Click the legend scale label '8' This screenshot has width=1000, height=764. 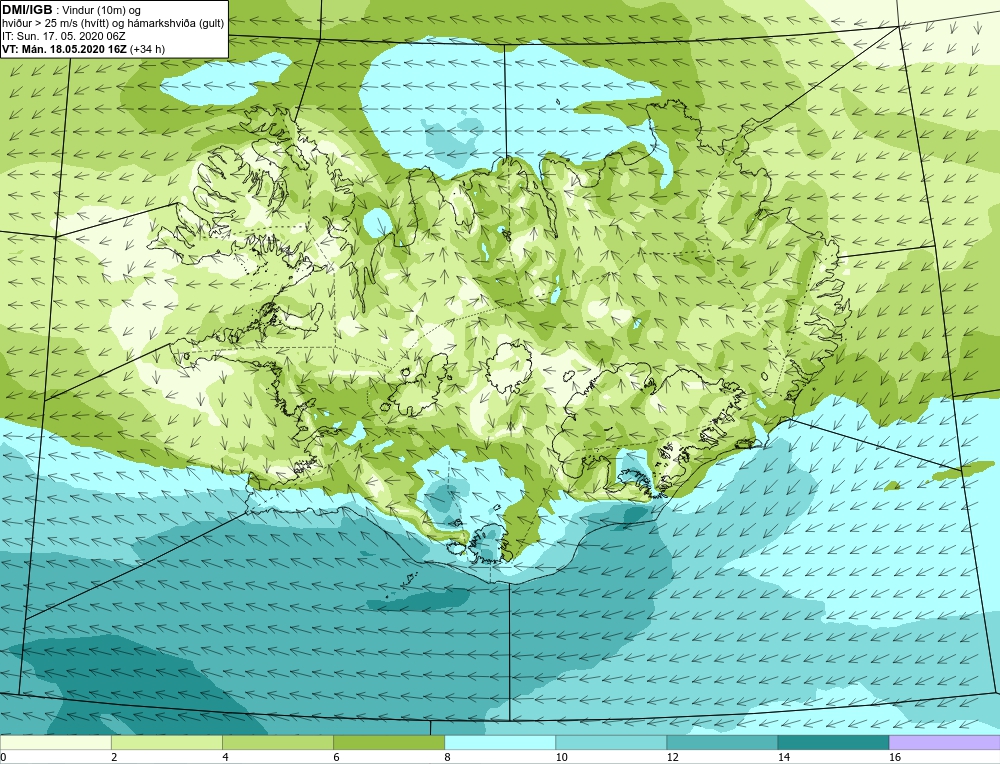(447, 757)
